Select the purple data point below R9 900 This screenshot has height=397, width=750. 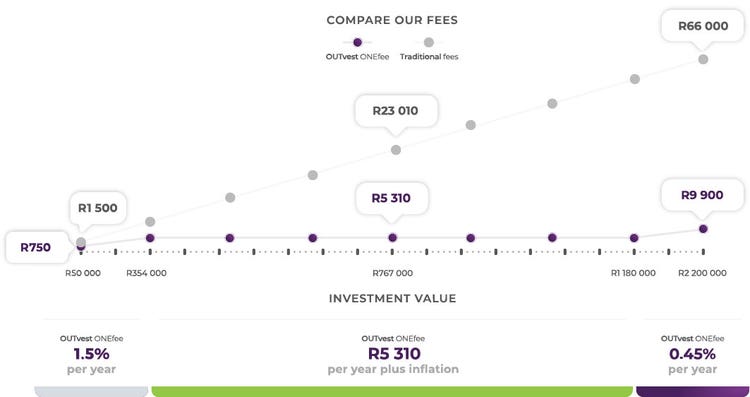pyautogui.click(x=703, y=229)
